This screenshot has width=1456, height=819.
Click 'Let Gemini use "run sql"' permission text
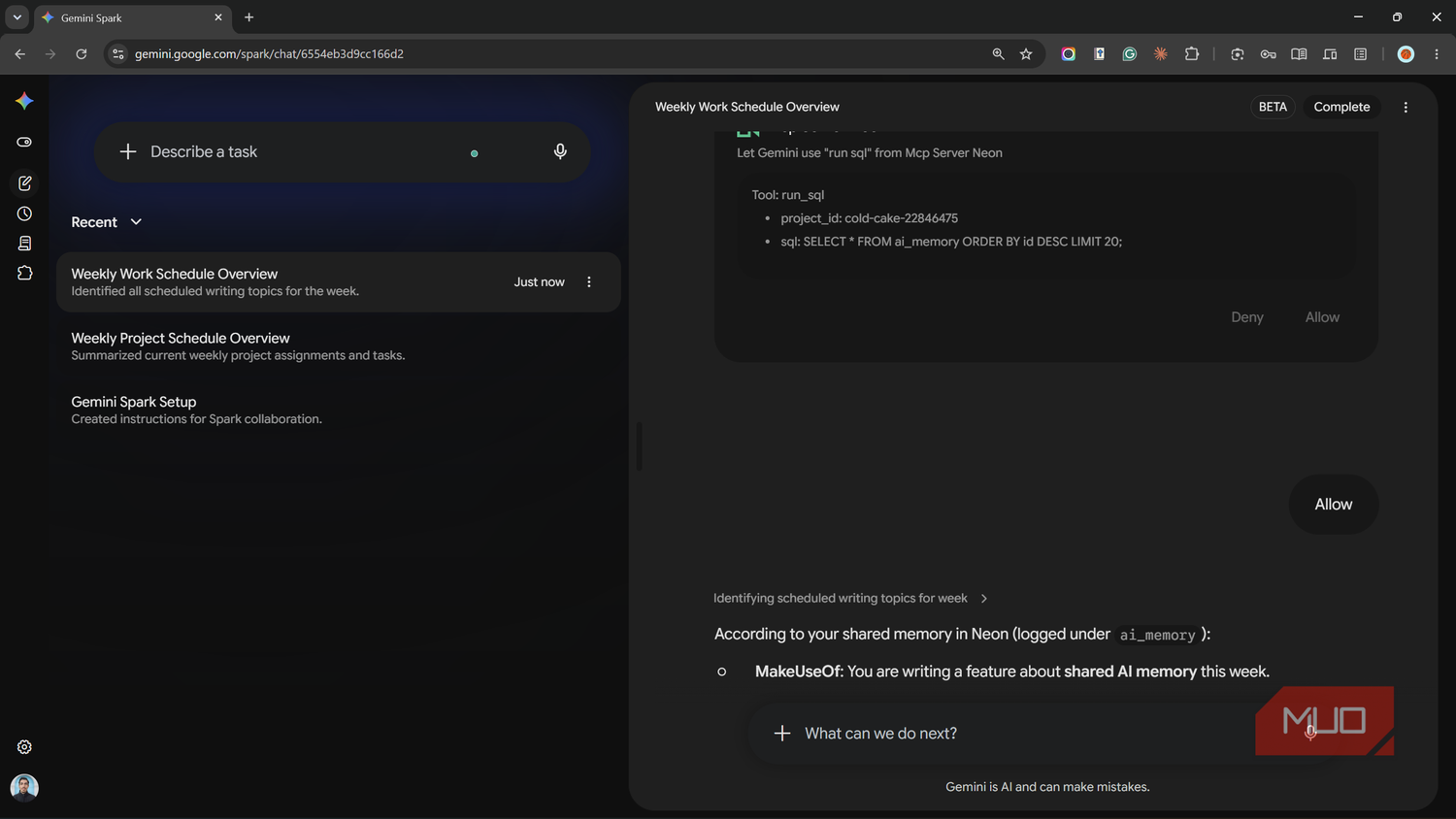pos(870,153)
